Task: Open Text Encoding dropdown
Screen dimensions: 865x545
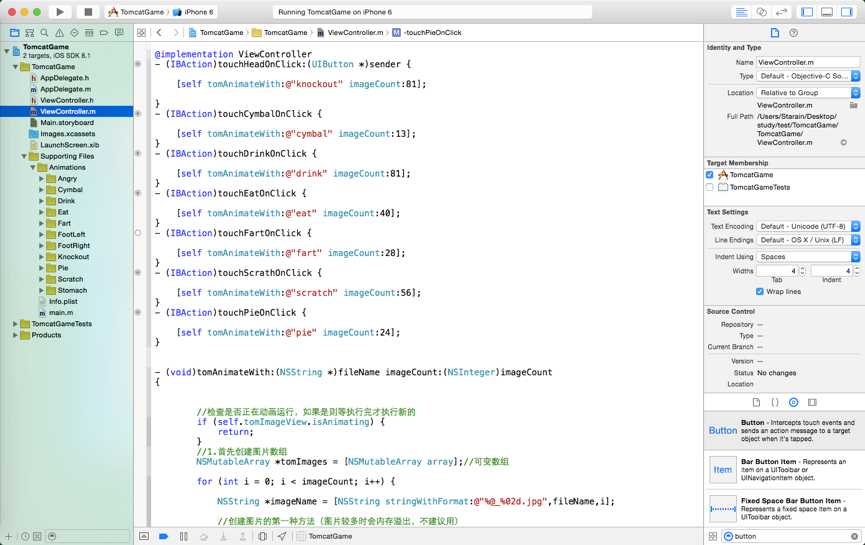Action: (x=808, y=226)
